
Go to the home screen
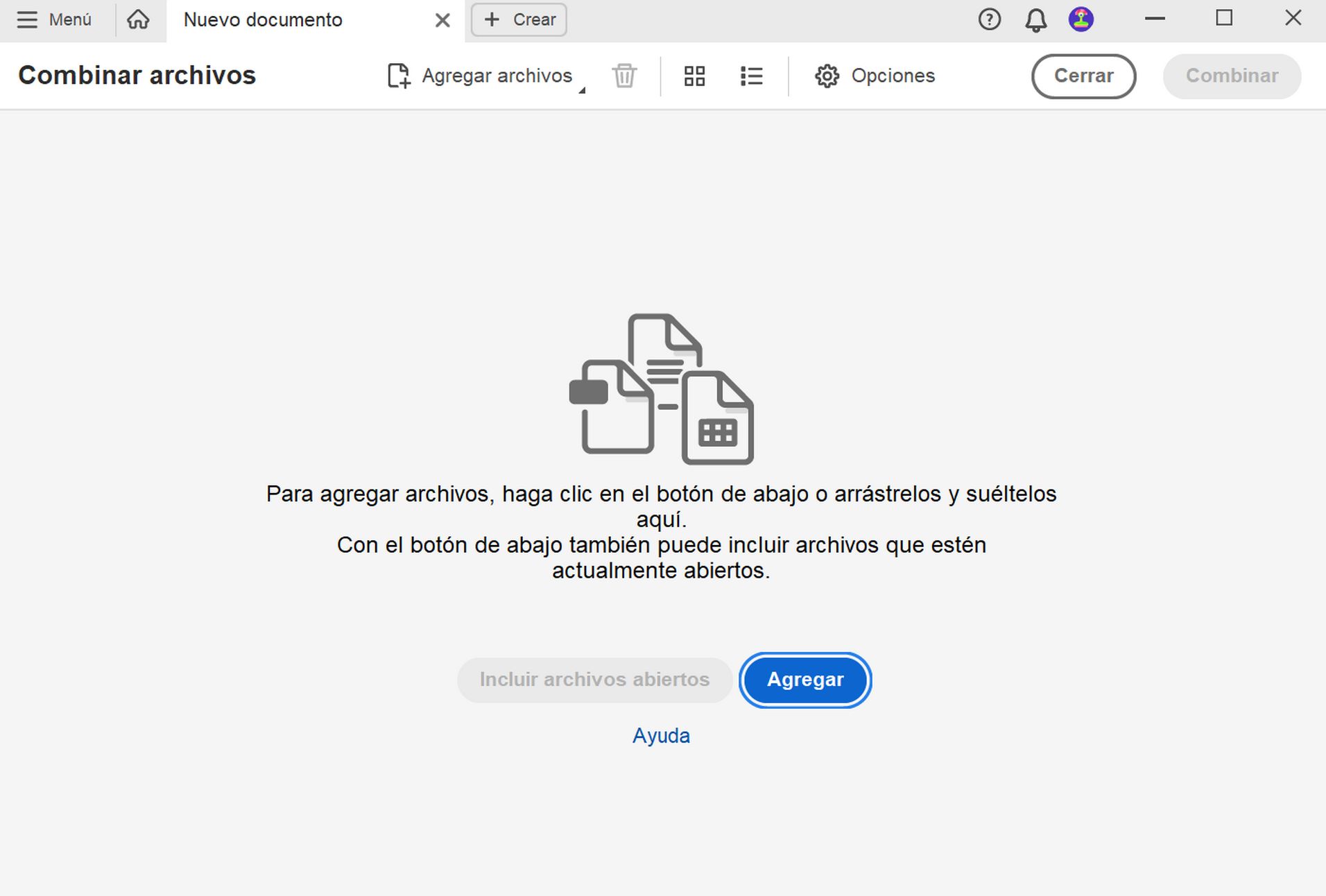137,19
